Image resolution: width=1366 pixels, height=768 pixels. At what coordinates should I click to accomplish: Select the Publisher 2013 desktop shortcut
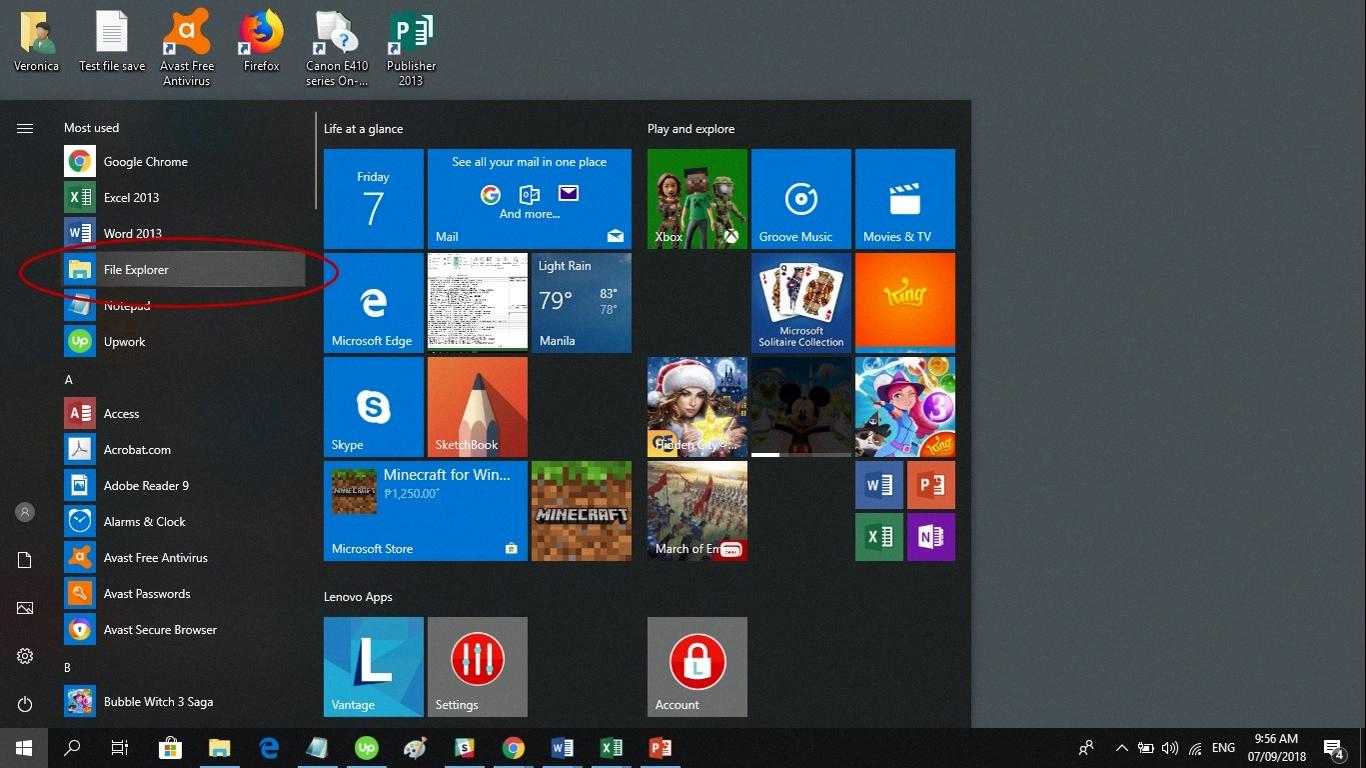pos(411,49)
